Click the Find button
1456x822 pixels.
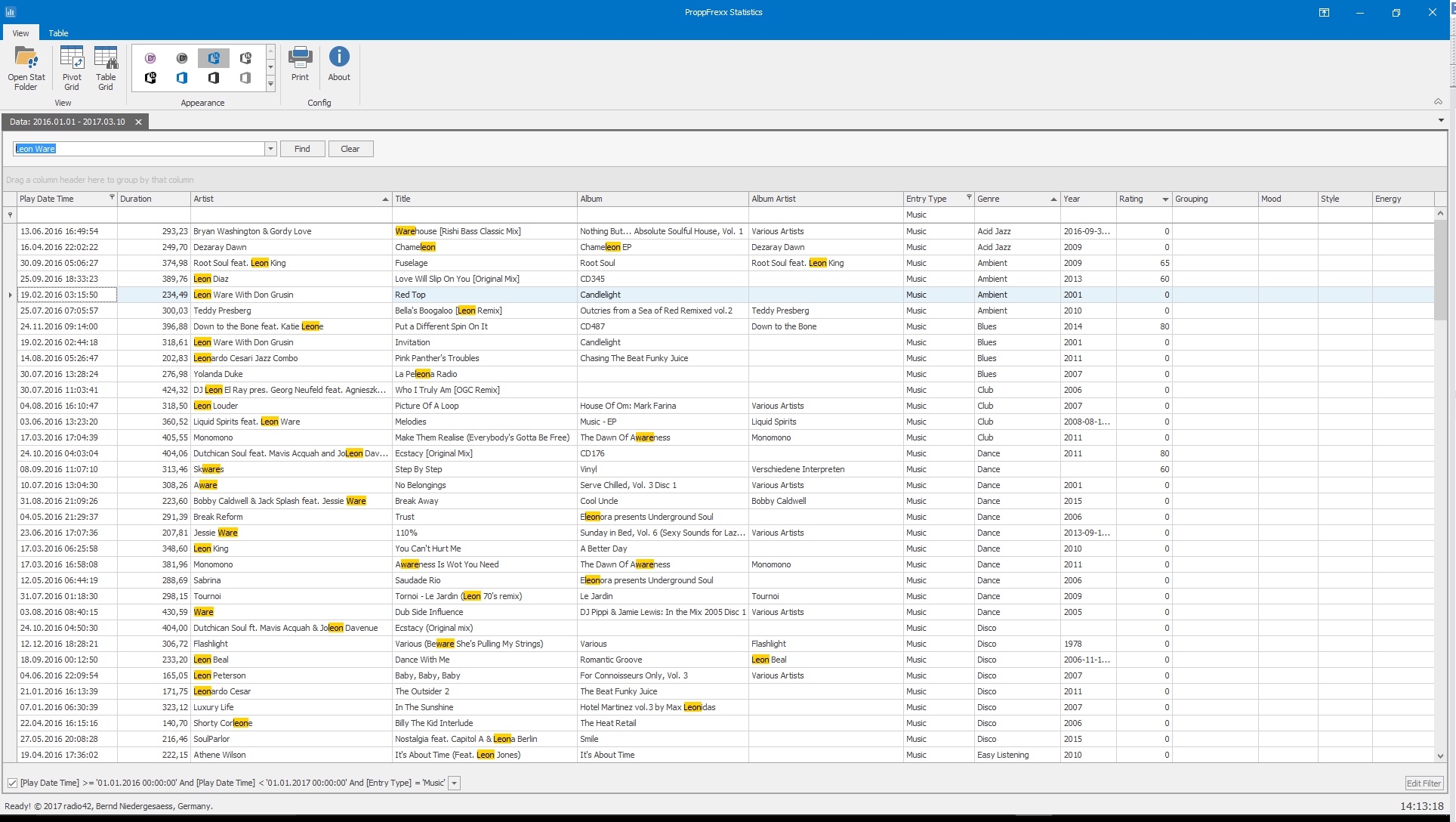[x=302, y=149]
